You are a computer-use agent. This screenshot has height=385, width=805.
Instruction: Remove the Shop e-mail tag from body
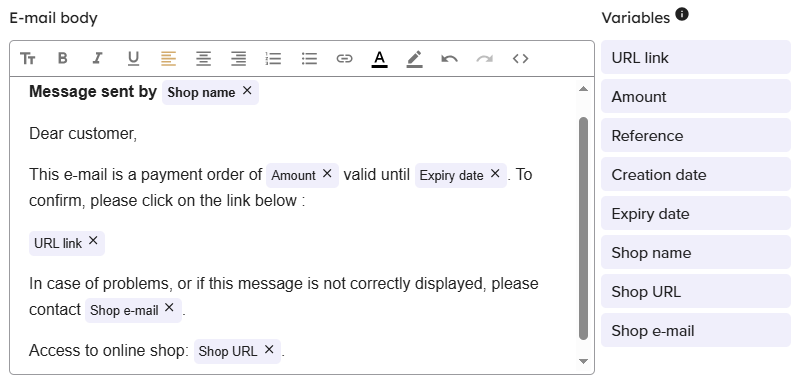click(x=169, y=307)
